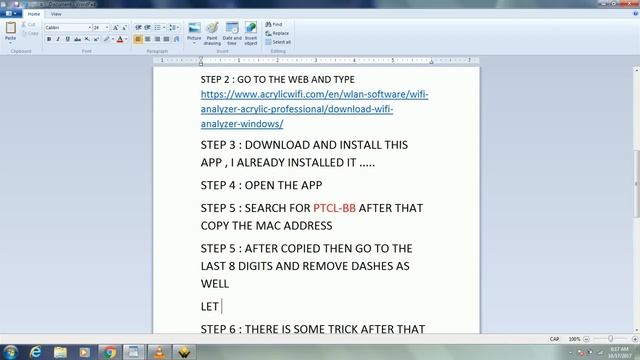Open VLC media player from taskbar
This screenshot has height=360, width=640.
[x=159, y=352]
